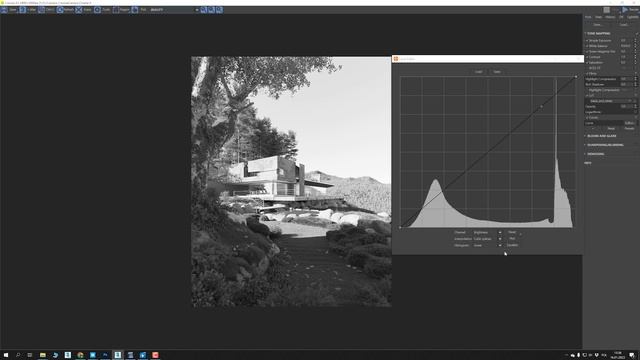Expand the Bloom and Glare section
The height and width of the screenshot is (360, 640).
(601, 136)
